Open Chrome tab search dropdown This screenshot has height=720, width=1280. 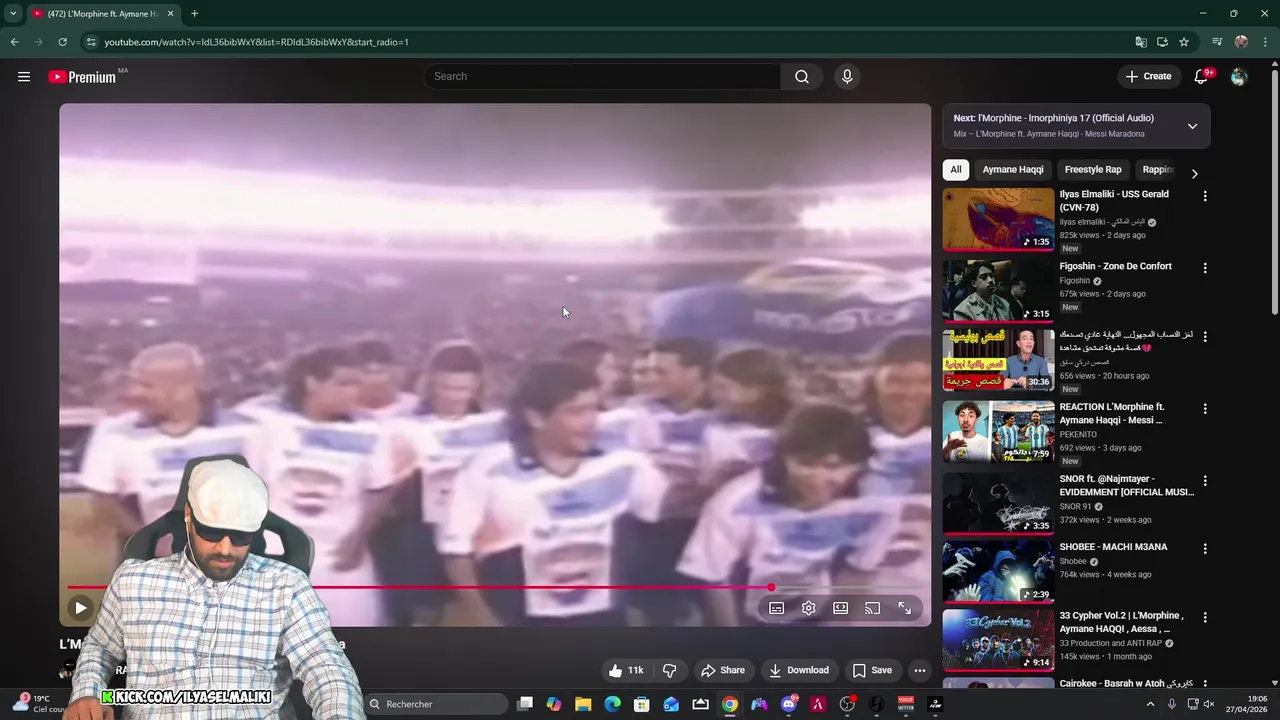[x=13, y=13]
